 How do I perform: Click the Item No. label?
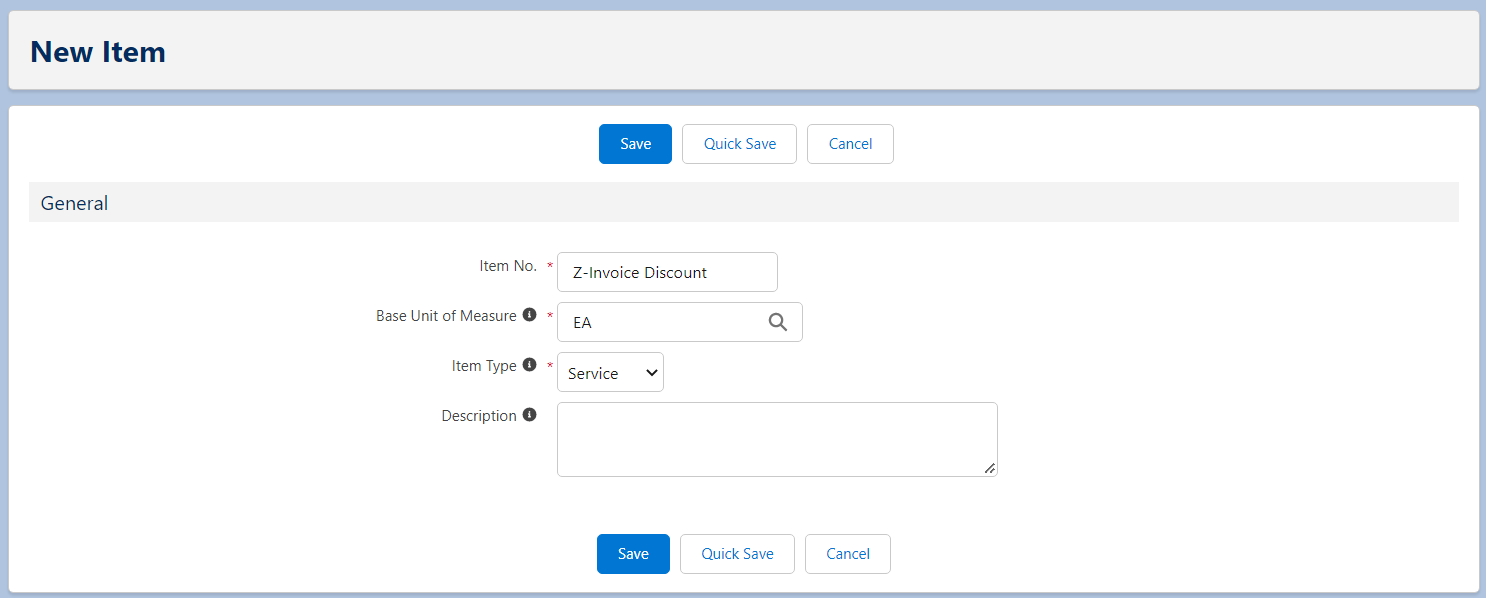[x=508, y=266]
